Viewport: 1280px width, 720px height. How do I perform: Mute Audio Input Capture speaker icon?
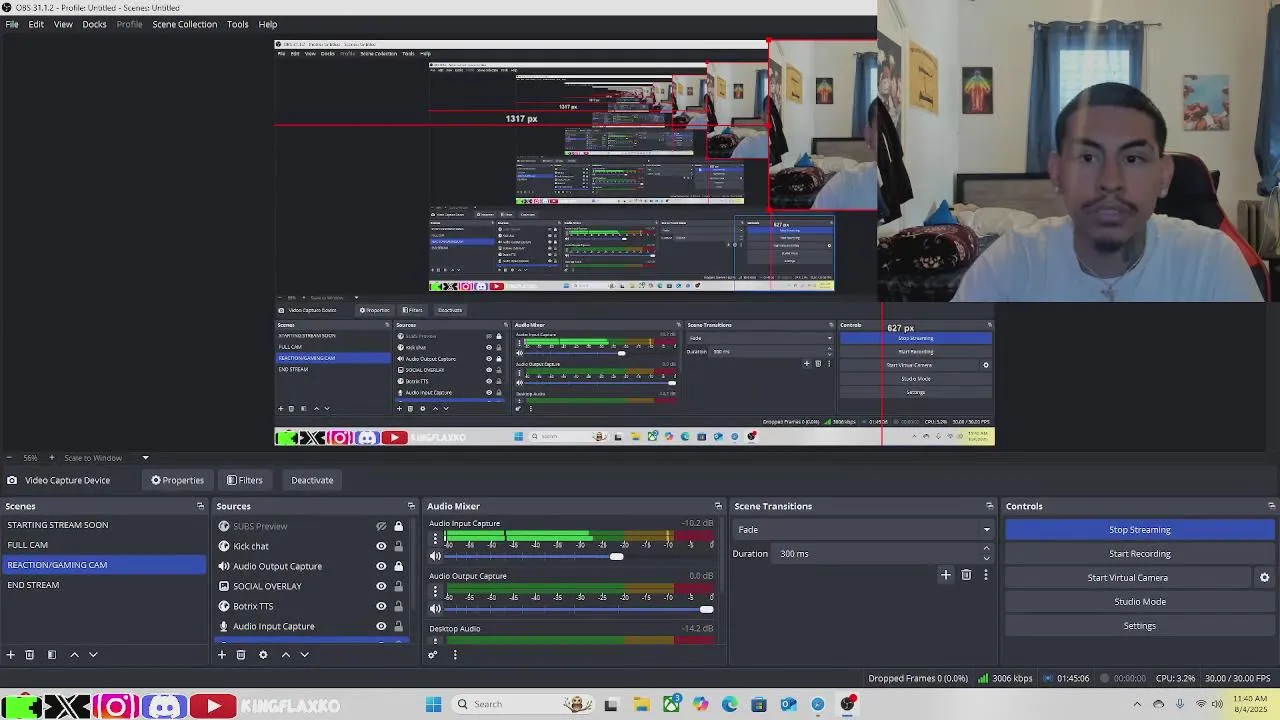[x=435, y=556]
